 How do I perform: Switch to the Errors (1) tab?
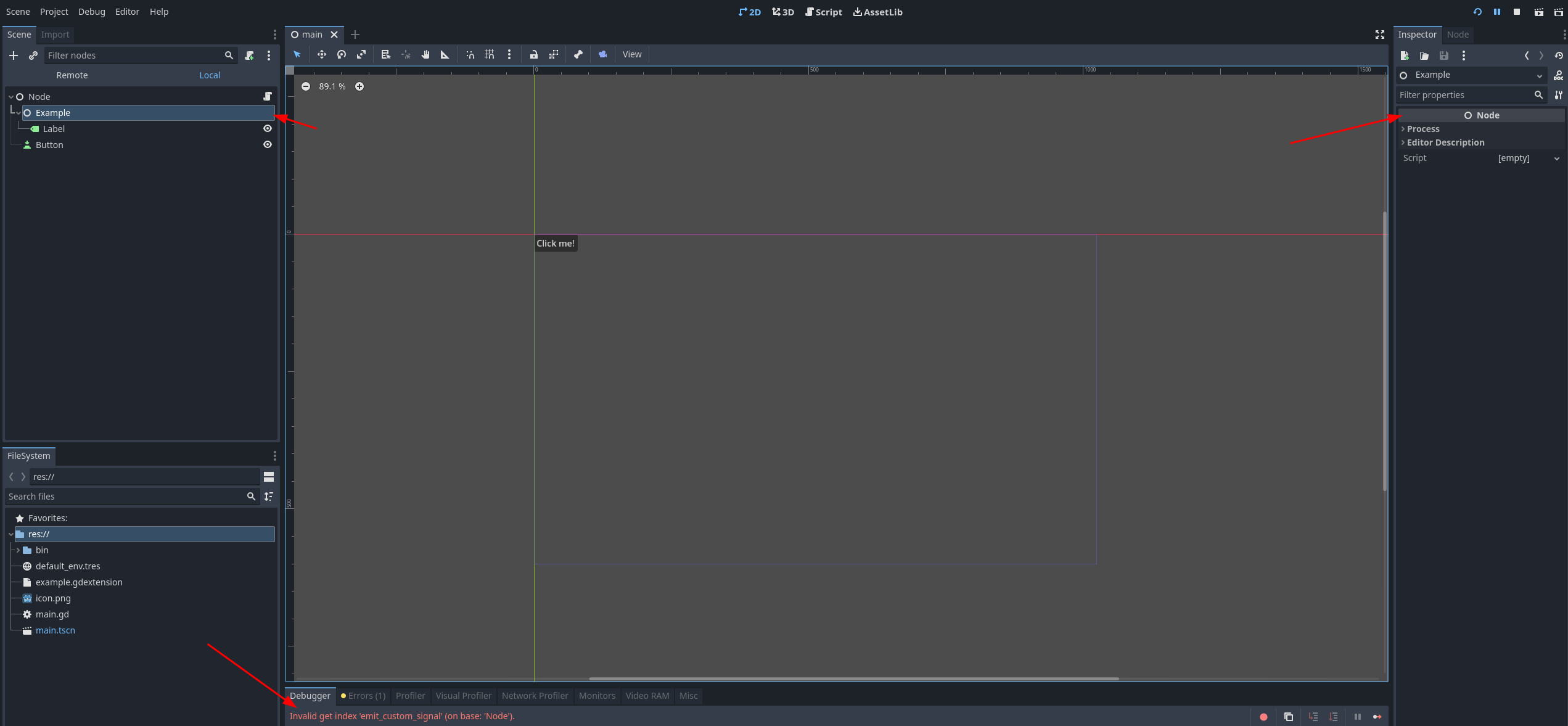pyautogui.click(x=363, y=695)
